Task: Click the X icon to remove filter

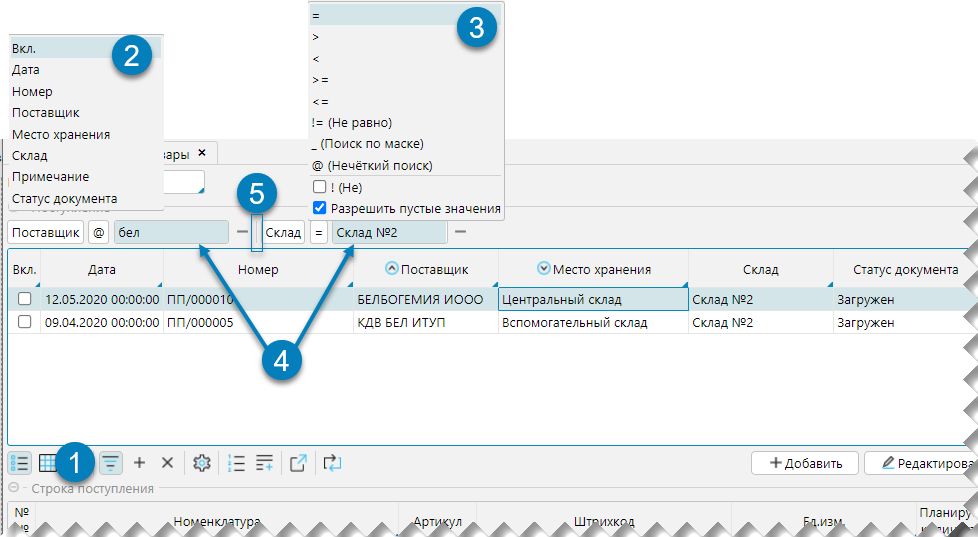Action: [167, 463]
